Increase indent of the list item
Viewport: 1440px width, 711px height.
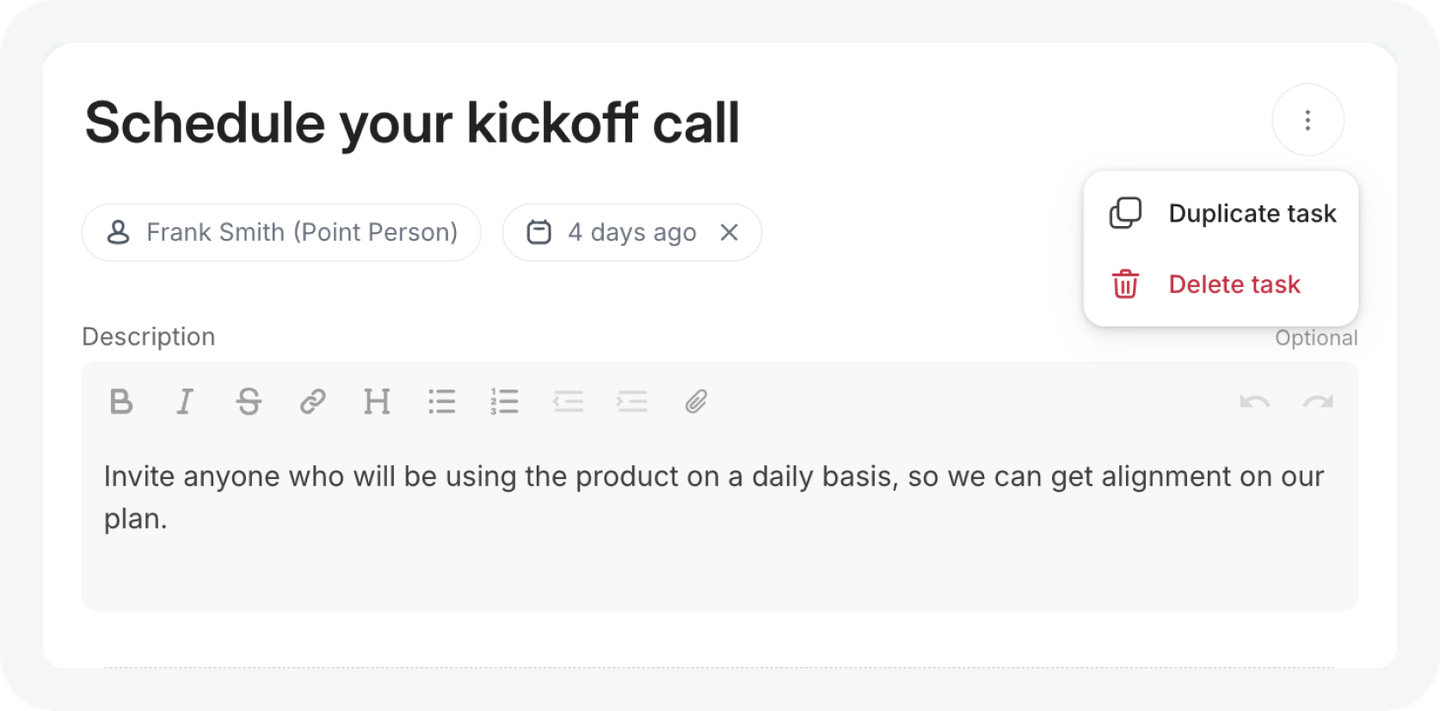point(632,402)
